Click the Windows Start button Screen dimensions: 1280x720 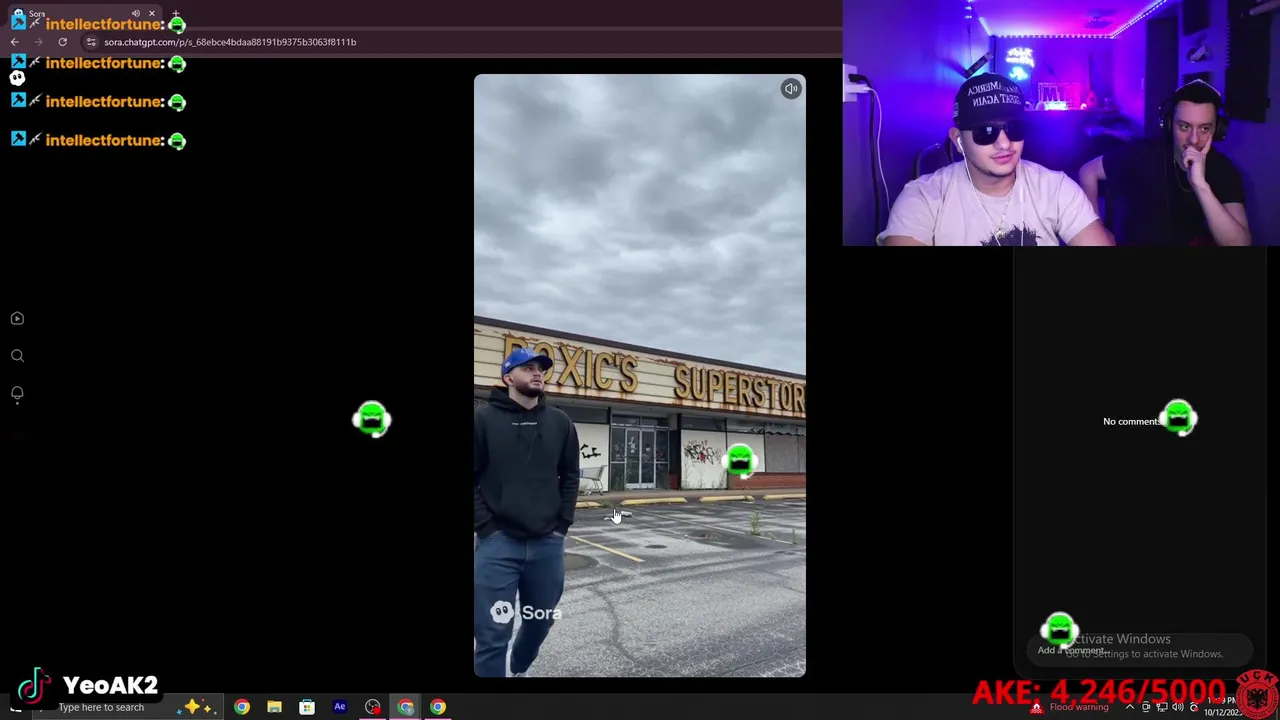click(16, 707)
